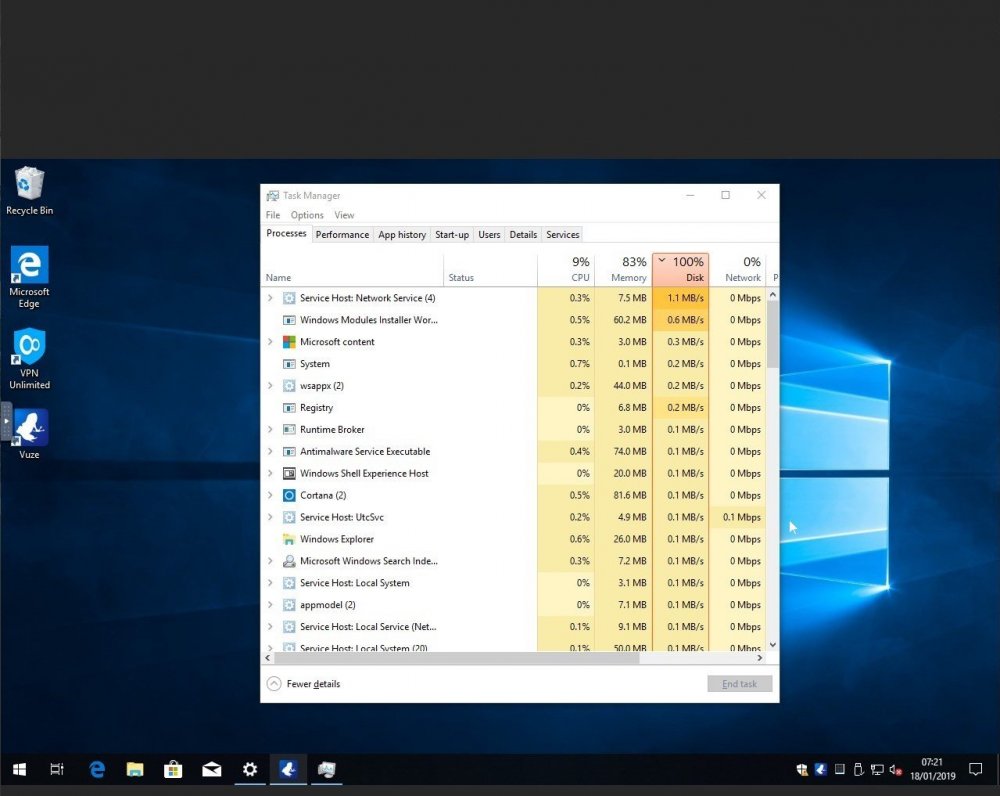Expand the Microsoft content process

click(x=270, y=342)
